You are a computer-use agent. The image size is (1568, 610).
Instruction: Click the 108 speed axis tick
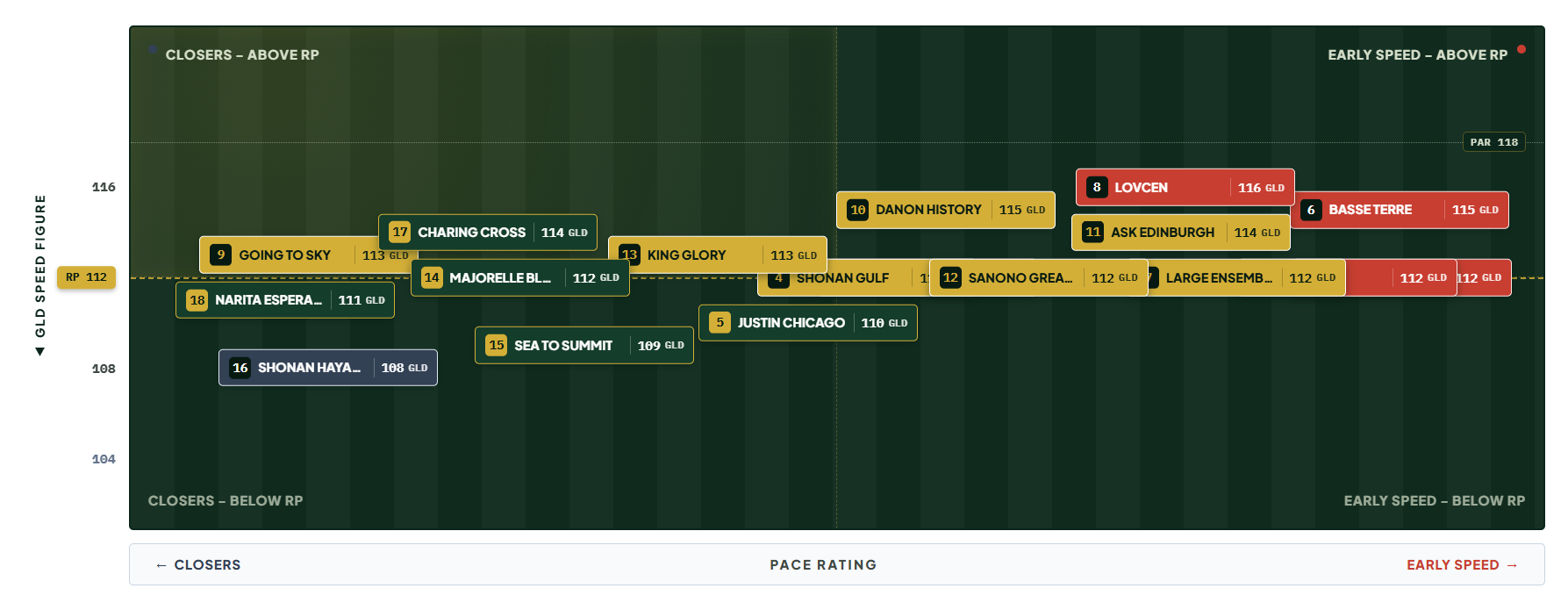click(x=104, y=369)
